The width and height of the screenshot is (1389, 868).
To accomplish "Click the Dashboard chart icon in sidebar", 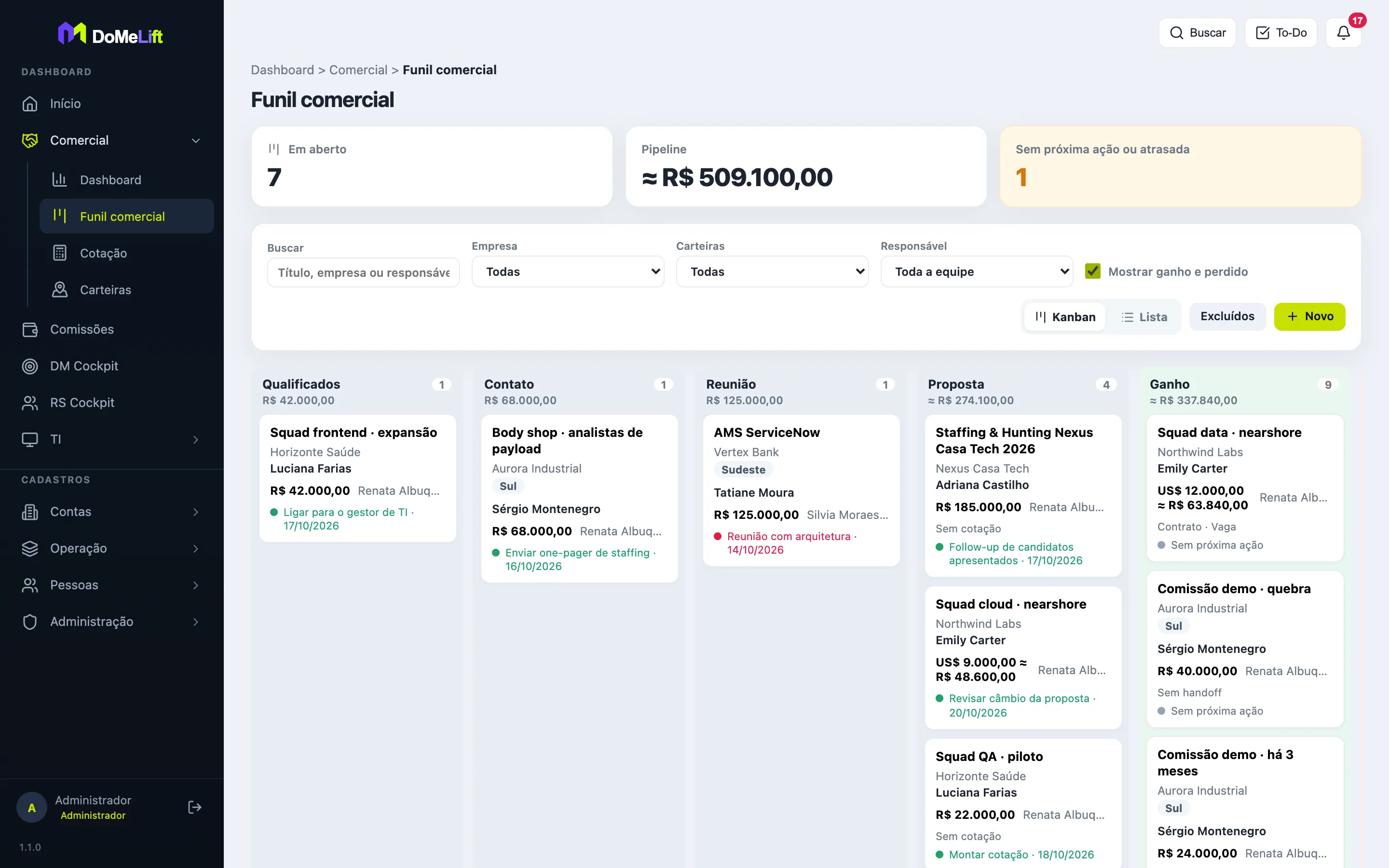I will pyautogui.click(x=60, y=180).
